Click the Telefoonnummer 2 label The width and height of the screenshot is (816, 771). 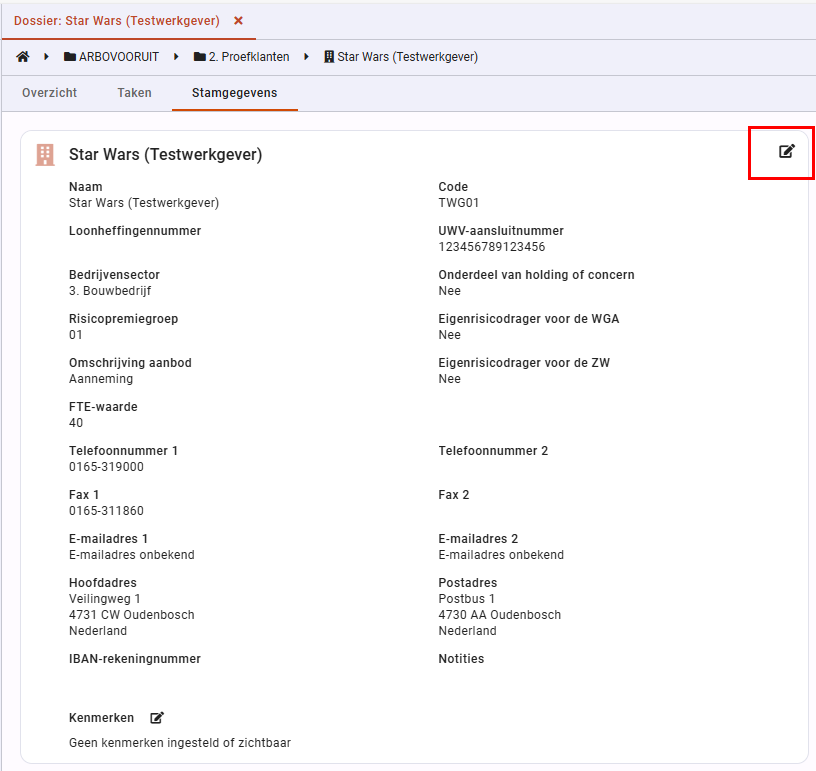pos(493,451)
